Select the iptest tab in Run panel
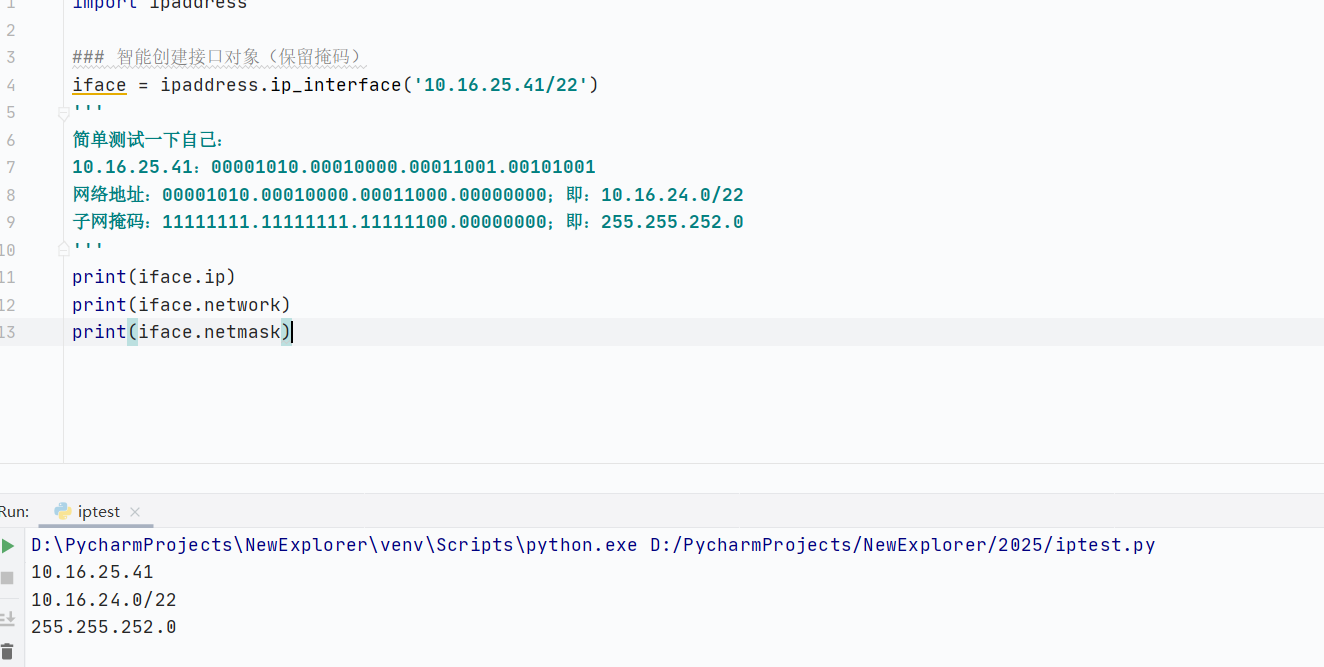The height and width of the screenshot is (667, 1324). [98, 512]
